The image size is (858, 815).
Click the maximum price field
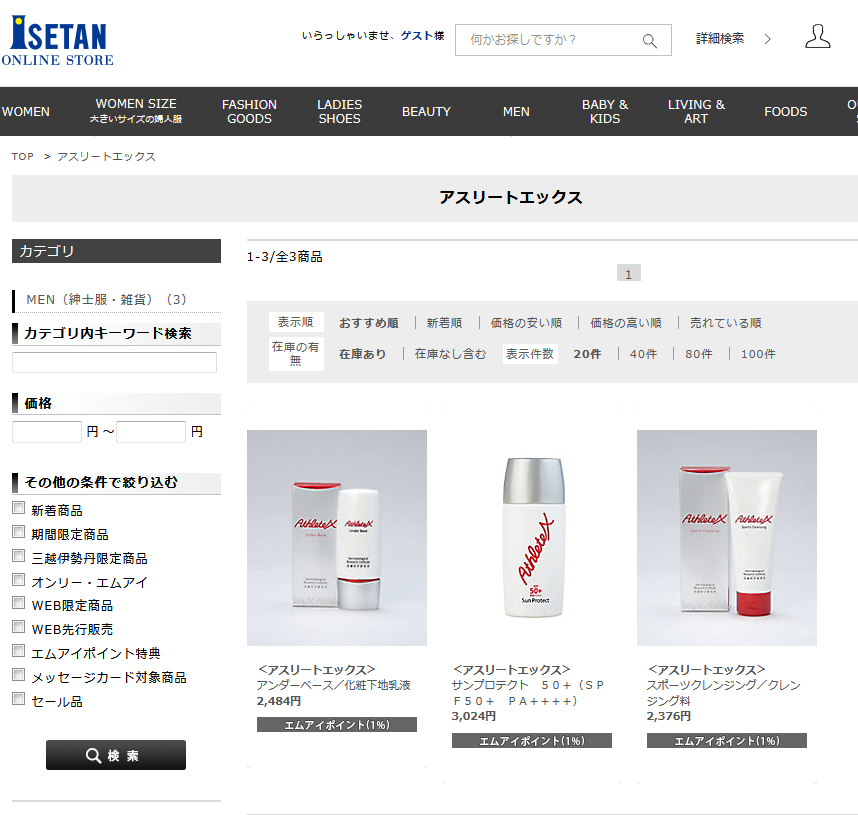coord(151,432)
